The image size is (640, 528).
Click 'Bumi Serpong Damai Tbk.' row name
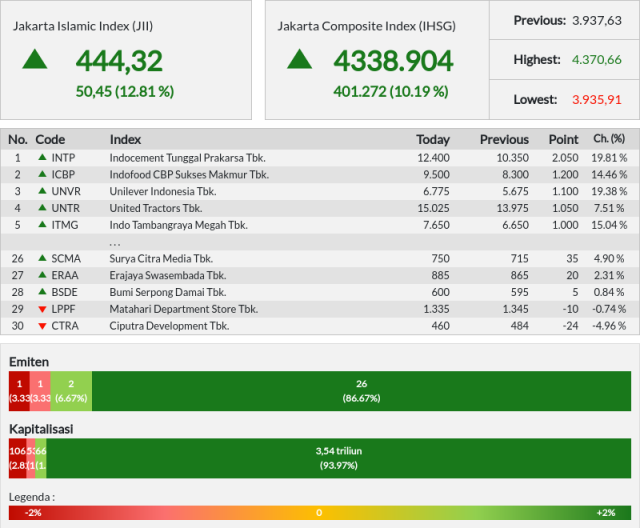point(168,292)
